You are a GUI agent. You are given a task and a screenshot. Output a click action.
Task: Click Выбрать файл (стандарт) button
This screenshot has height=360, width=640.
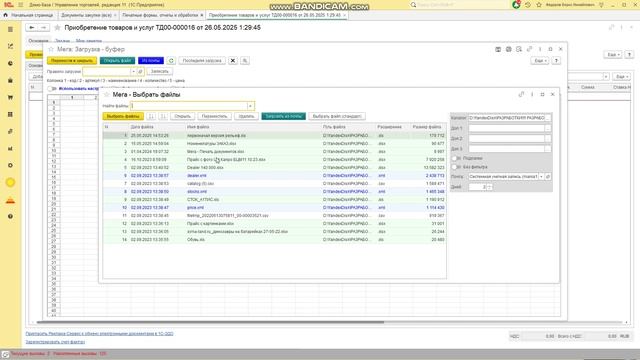[x=337, y=116]
